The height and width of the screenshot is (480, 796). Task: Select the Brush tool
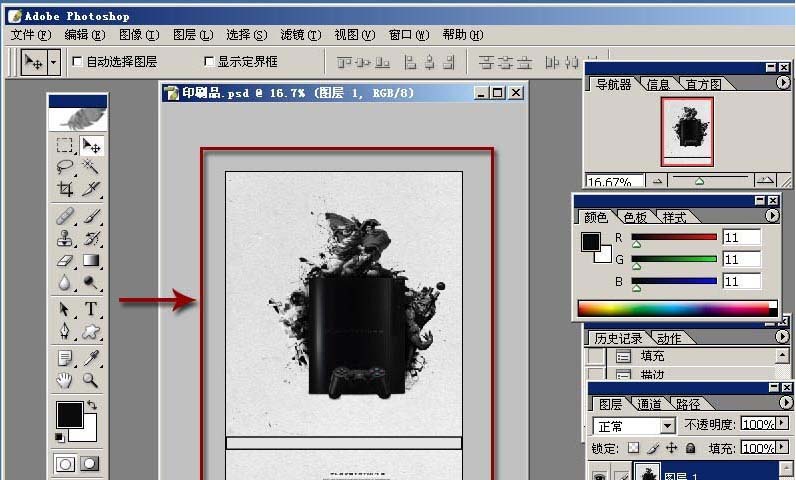91,216
